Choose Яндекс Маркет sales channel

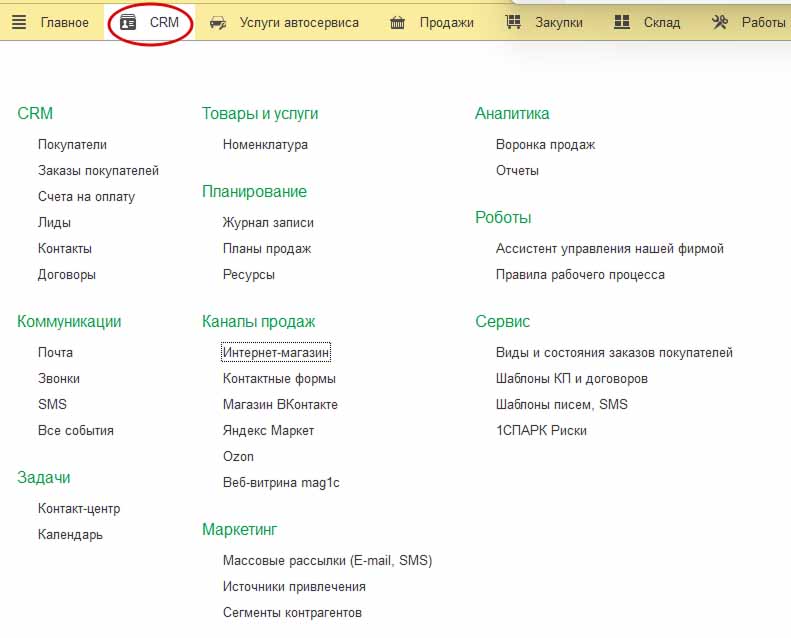pos(268,431)
